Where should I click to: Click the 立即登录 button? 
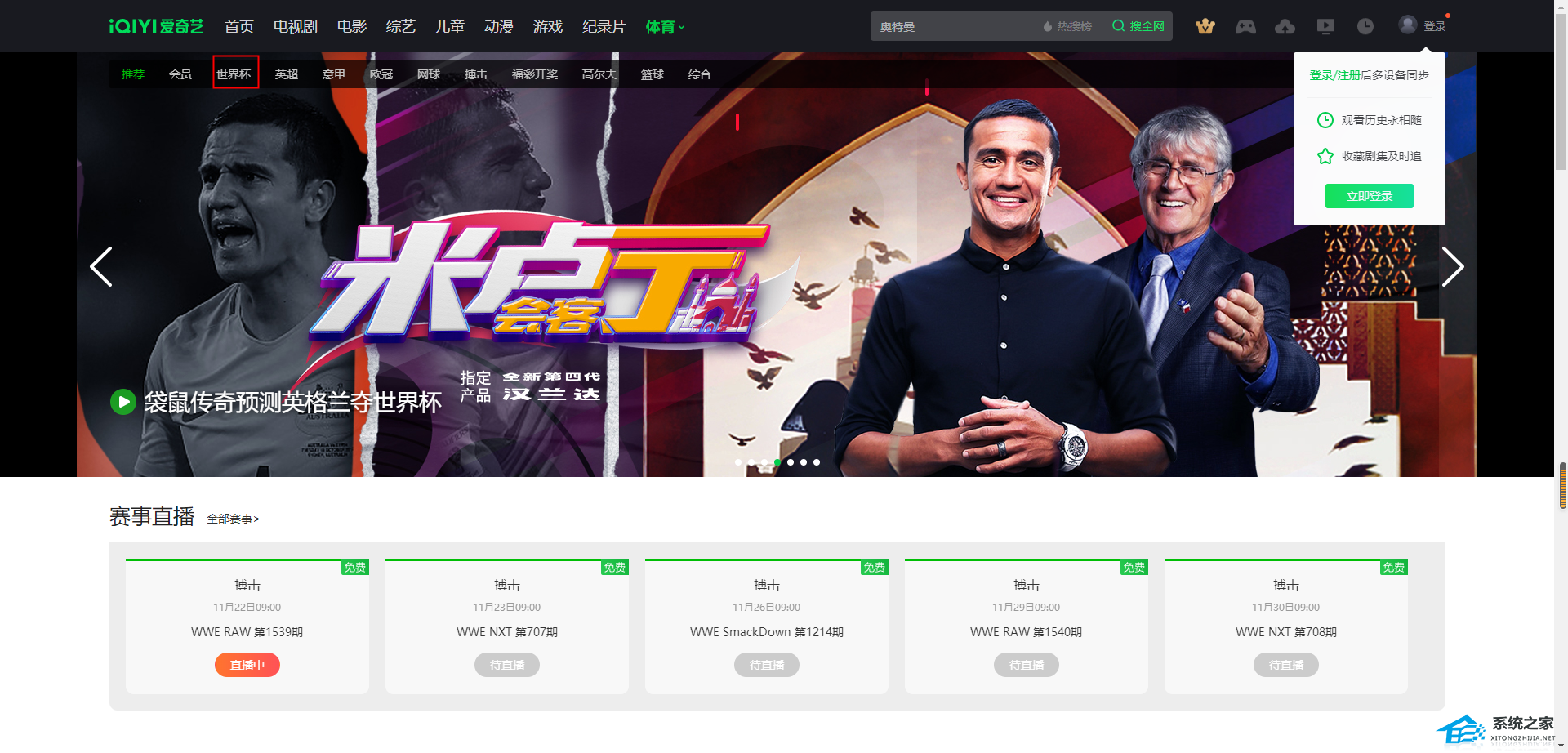1369,196
